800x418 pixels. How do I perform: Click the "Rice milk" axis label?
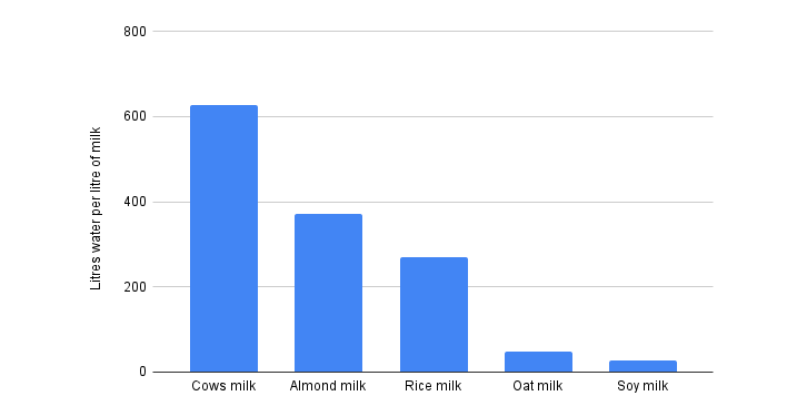434,386
